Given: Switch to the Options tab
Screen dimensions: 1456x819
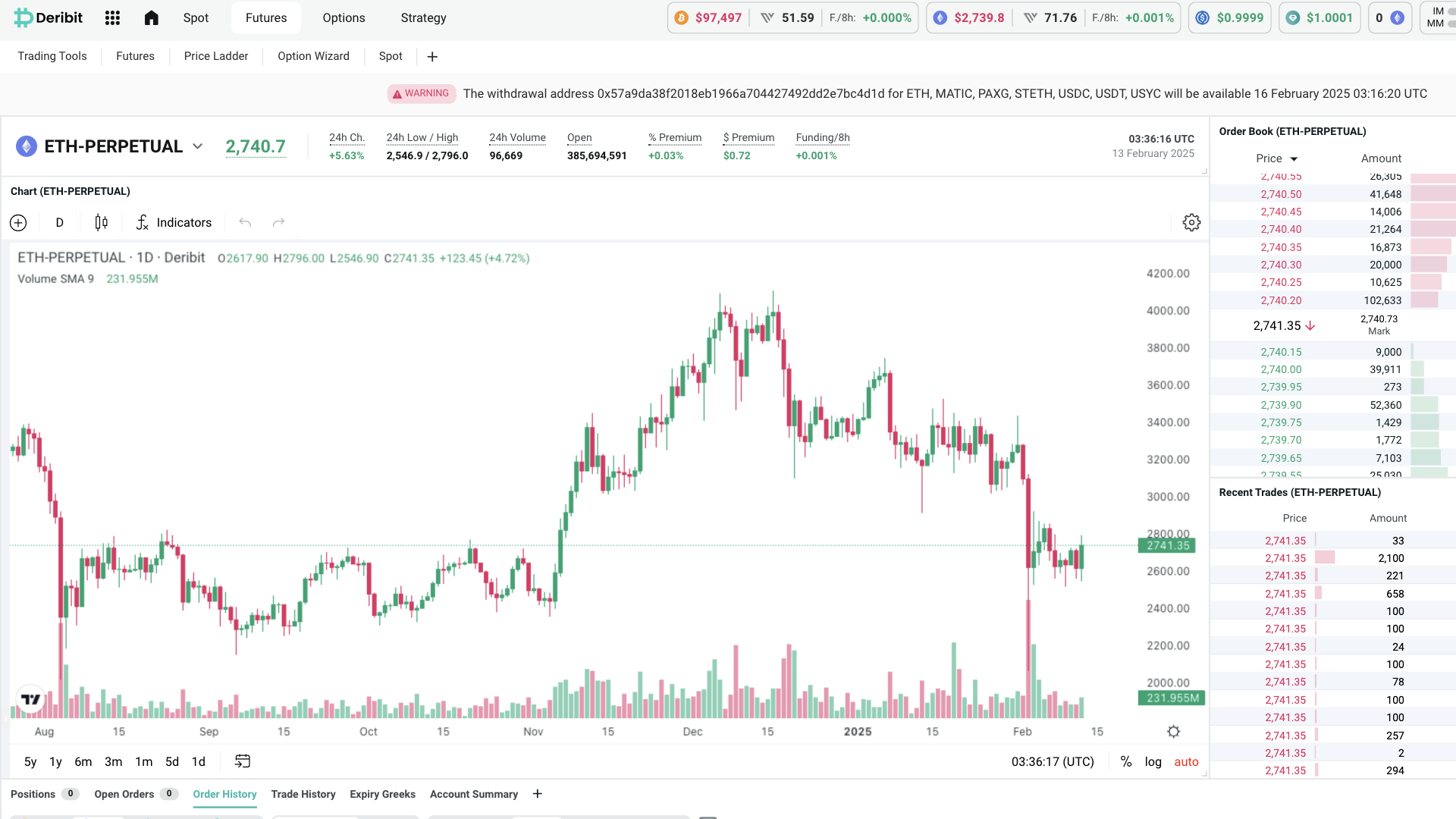Looking at the screenshot, I should pos(344,17).
